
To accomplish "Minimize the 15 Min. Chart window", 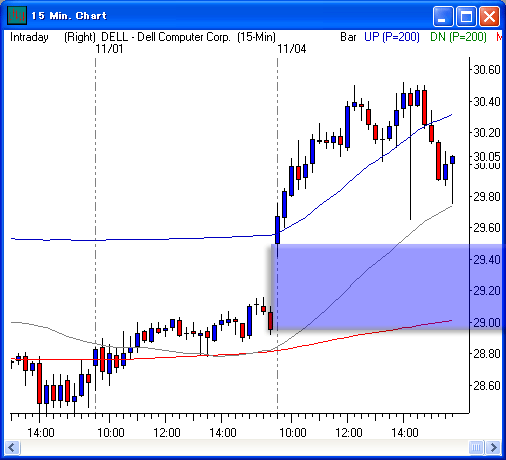I will click(x=443, y=16).
